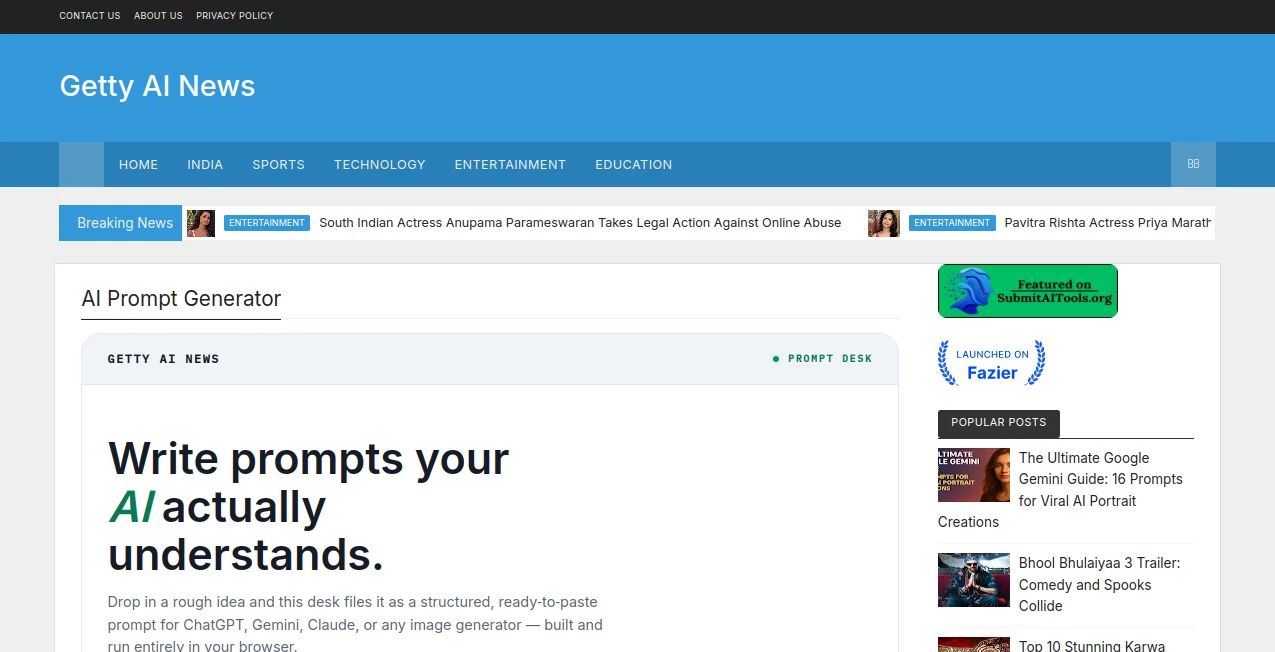
Task: Click Entertainment tag before Anupama headline
Action: point(267,223)
